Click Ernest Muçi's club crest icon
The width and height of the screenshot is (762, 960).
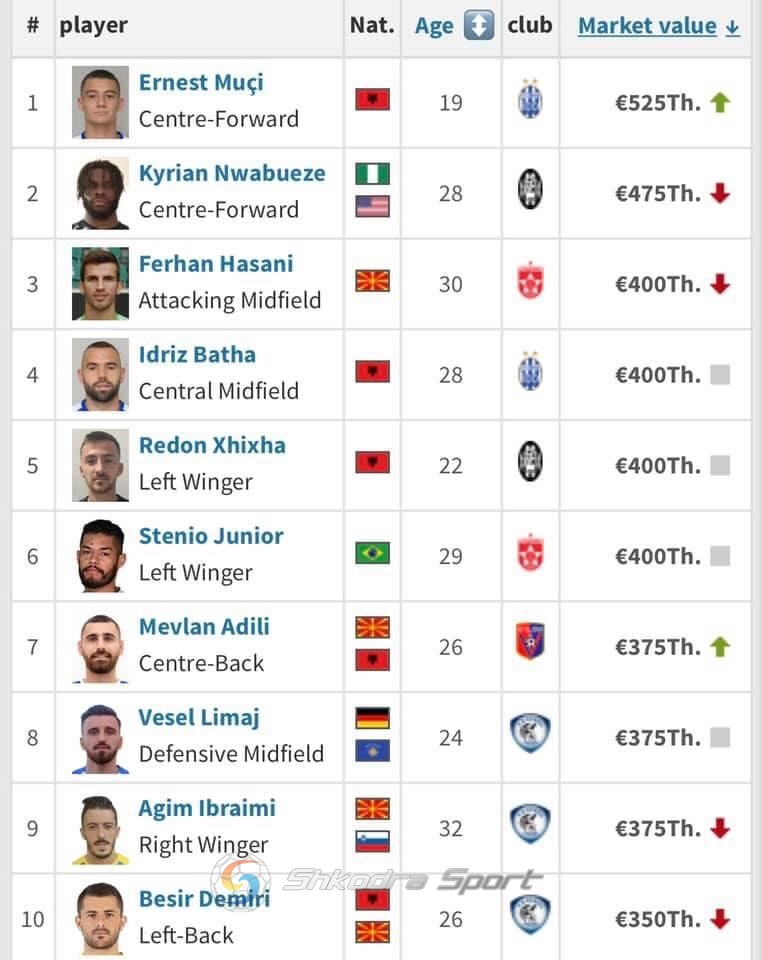click(530, 99)
